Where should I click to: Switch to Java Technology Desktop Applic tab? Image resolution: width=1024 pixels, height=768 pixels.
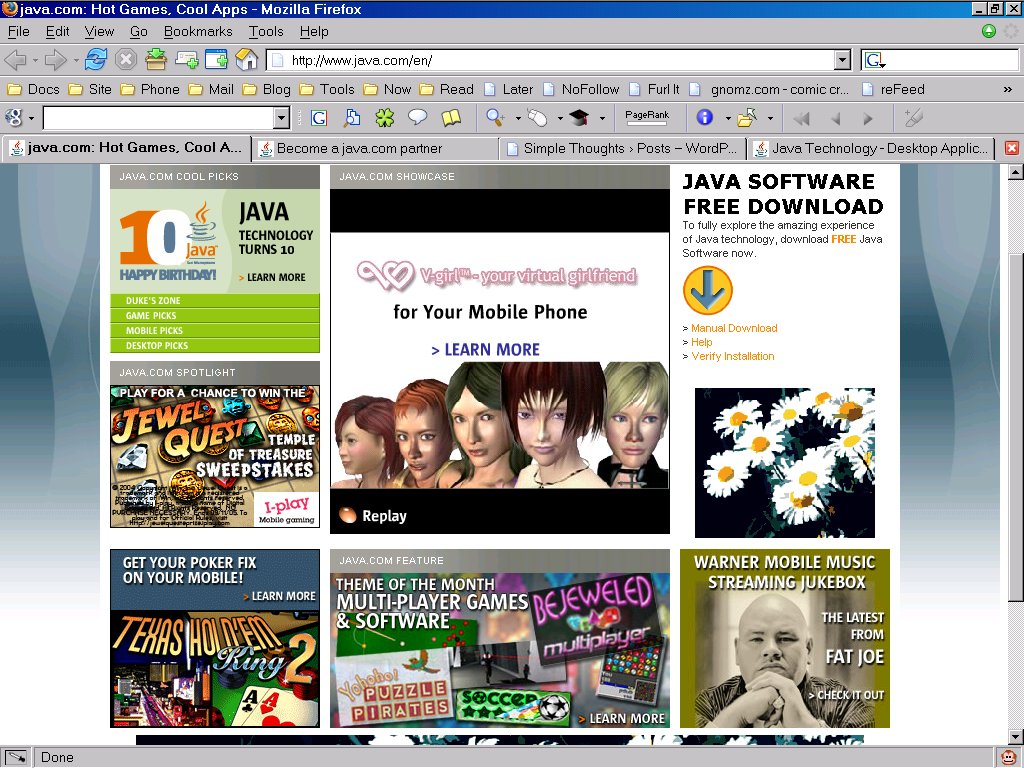(871, 148)
